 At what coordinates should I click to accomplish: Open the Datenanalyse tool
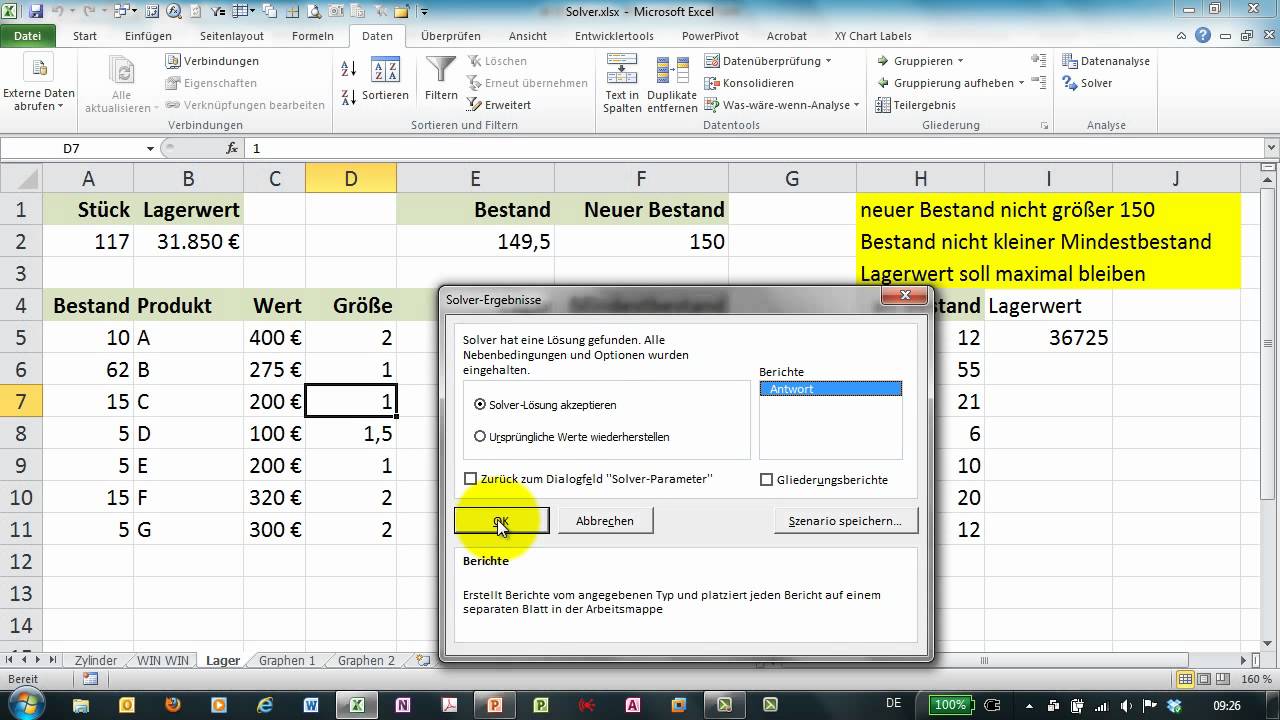(1106, 61)
